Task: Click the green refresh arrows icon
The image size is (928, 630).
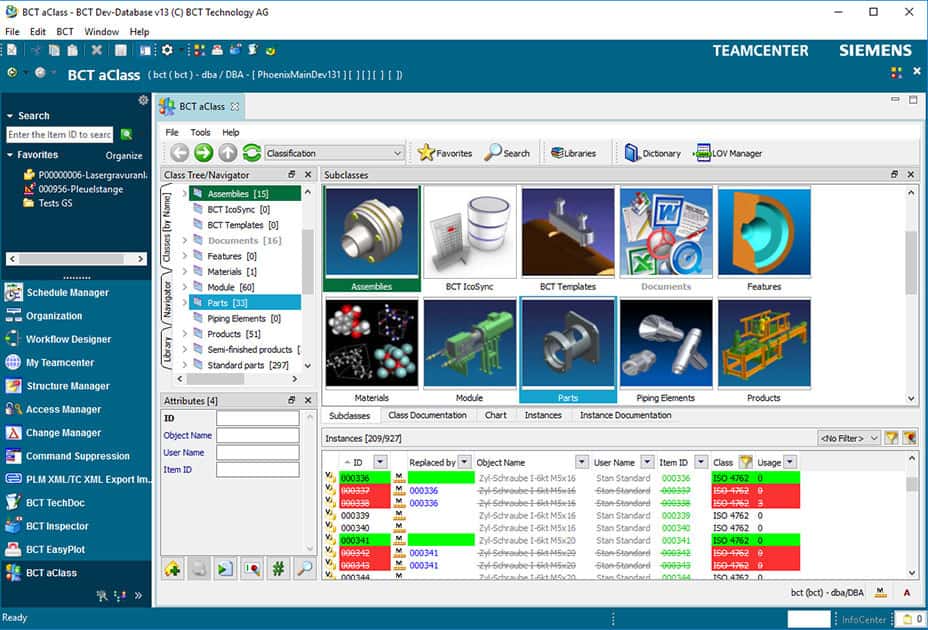Action: (251, 153)
